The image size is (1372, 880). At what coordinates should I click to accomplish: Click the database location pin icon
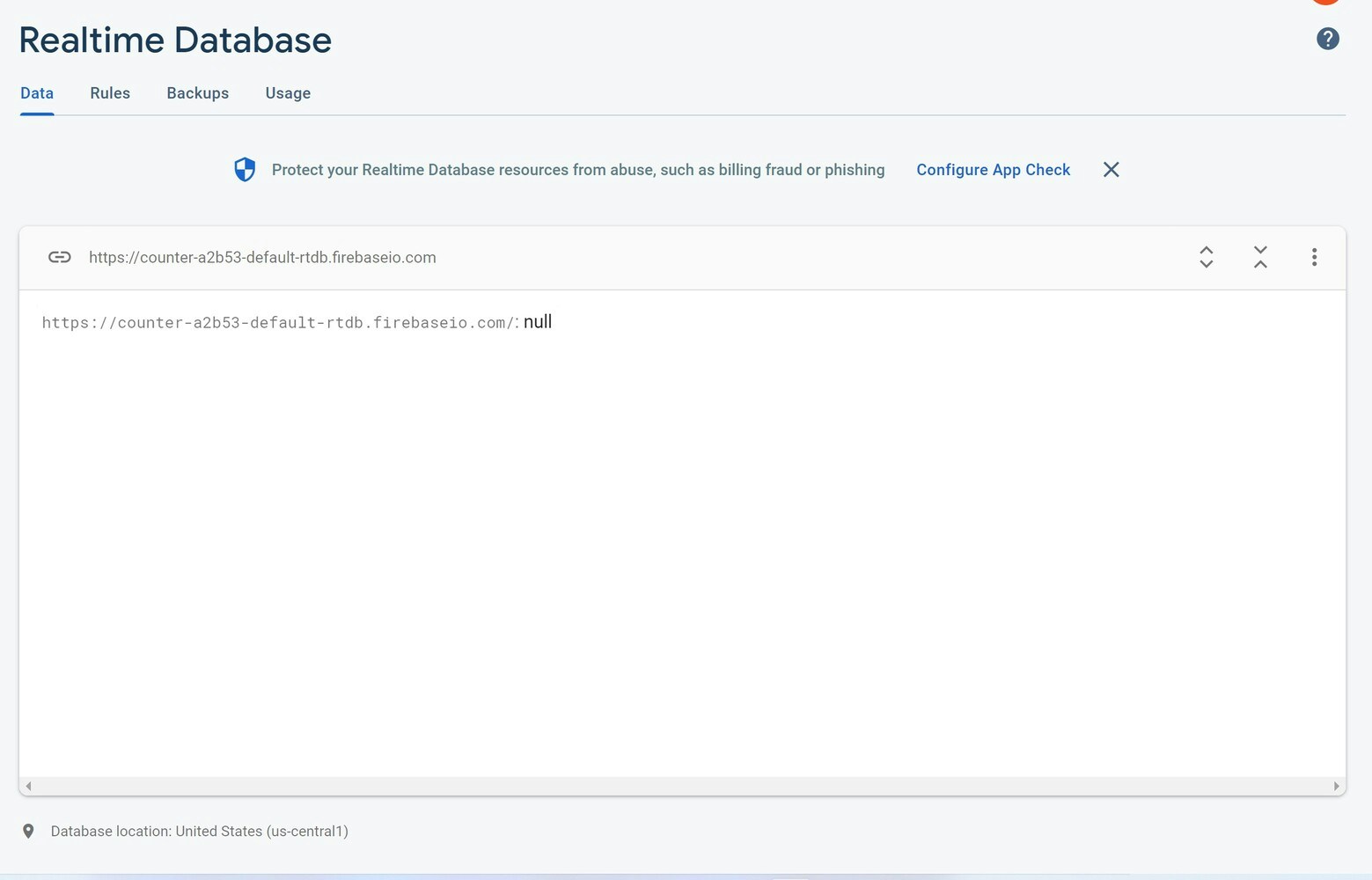pyautogui.click(x=28, y=832)
